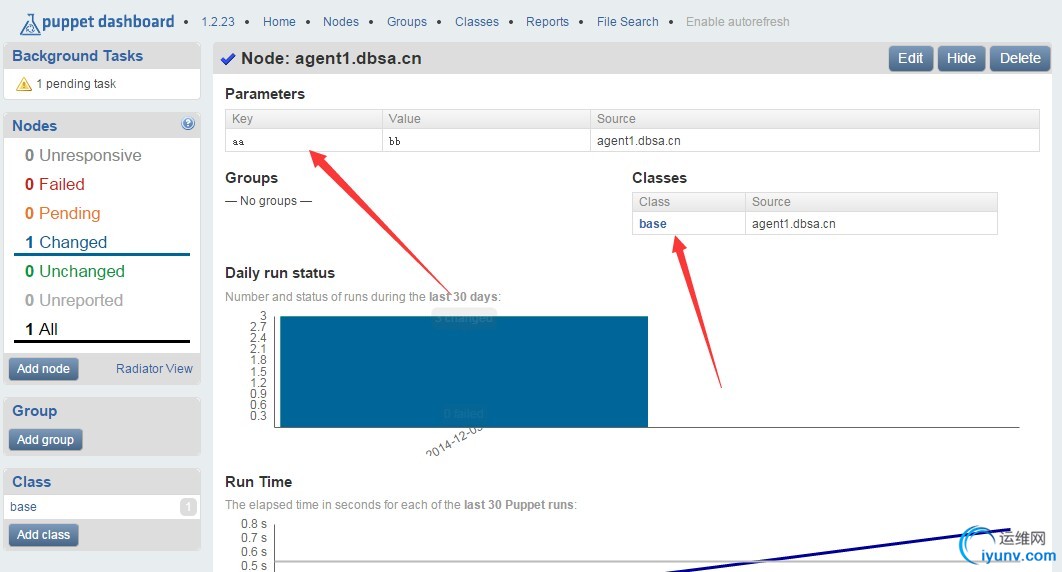Screen dimensions: 1062x572
Task: Select the All nodes filter
Action: pos(41,330)
